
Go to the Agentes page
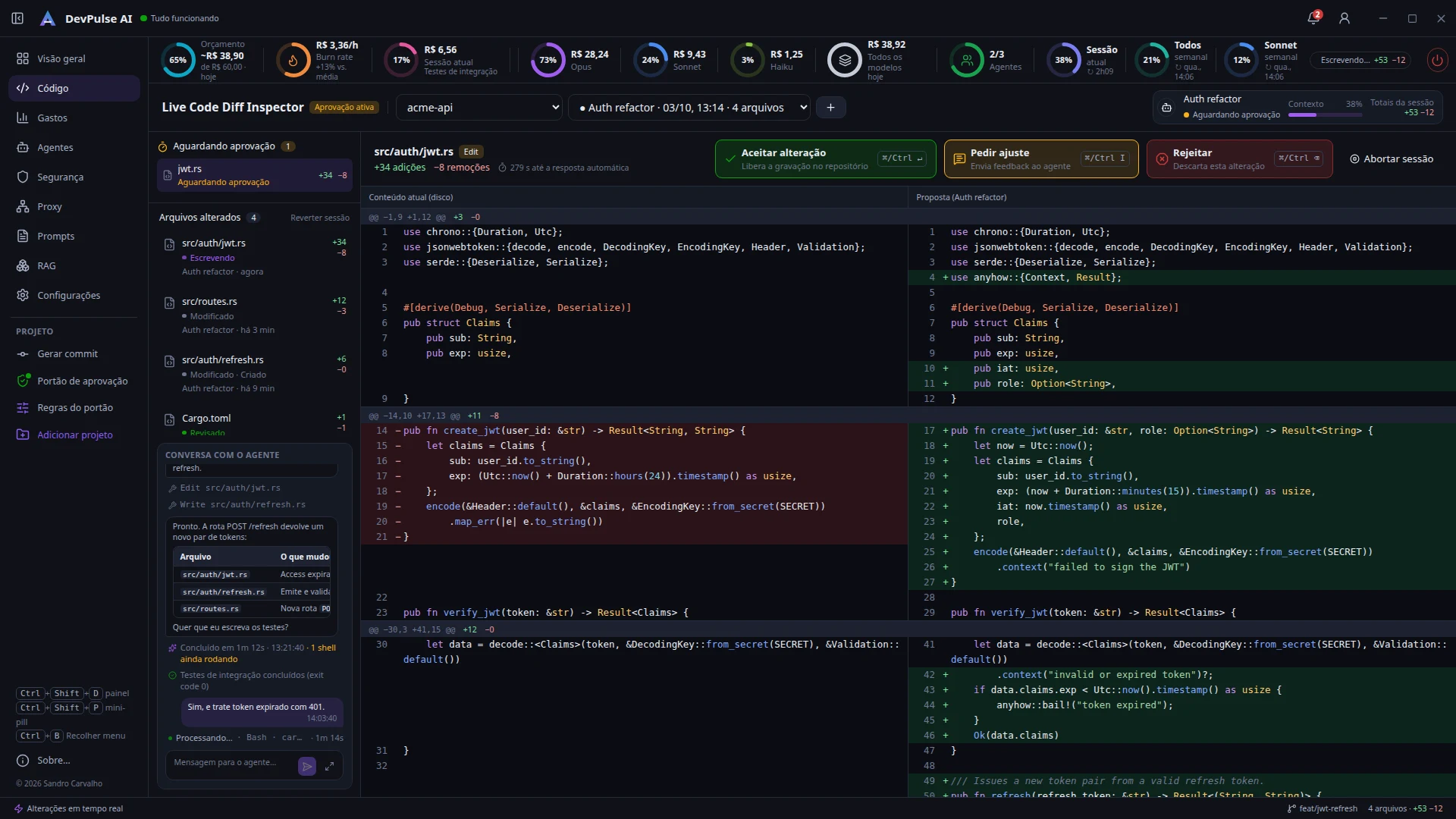pyautogui.click(x=74, y=147)
